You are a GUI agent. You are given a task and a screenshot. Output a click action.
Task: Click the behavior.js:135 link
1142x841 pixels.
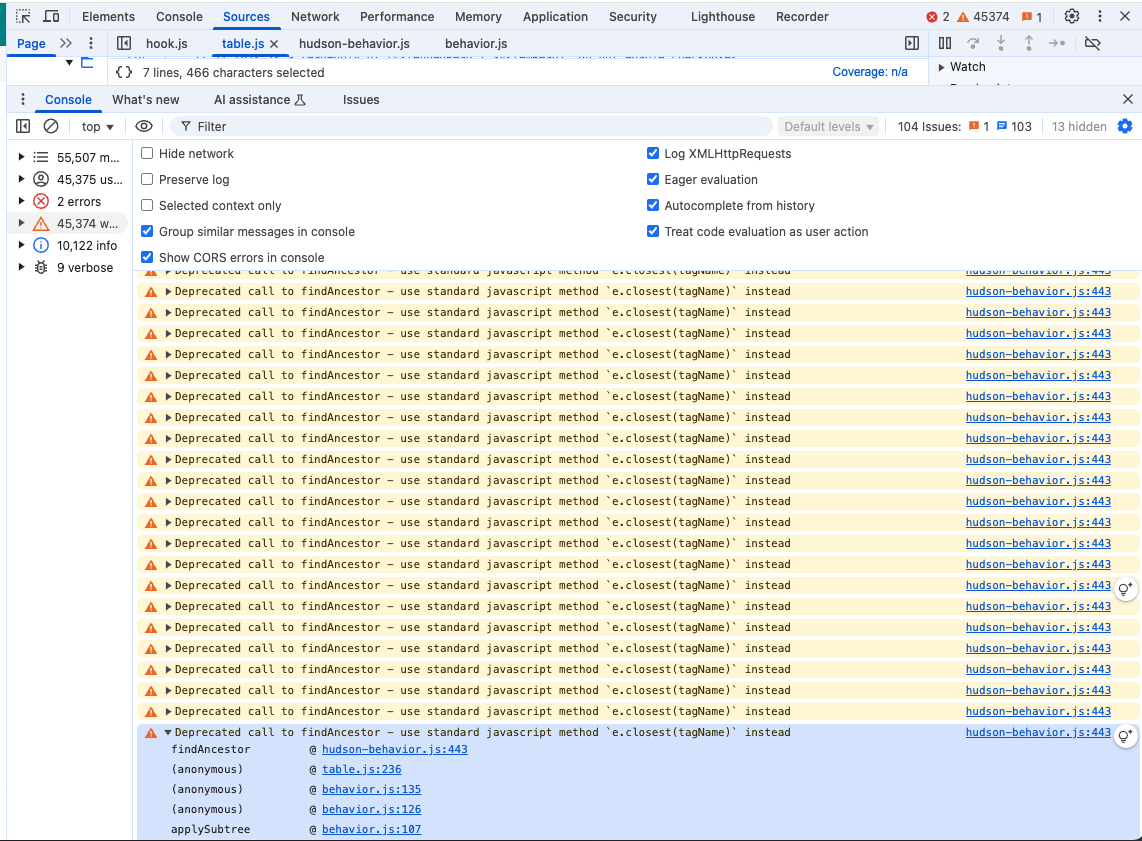(x=371, y=790)
